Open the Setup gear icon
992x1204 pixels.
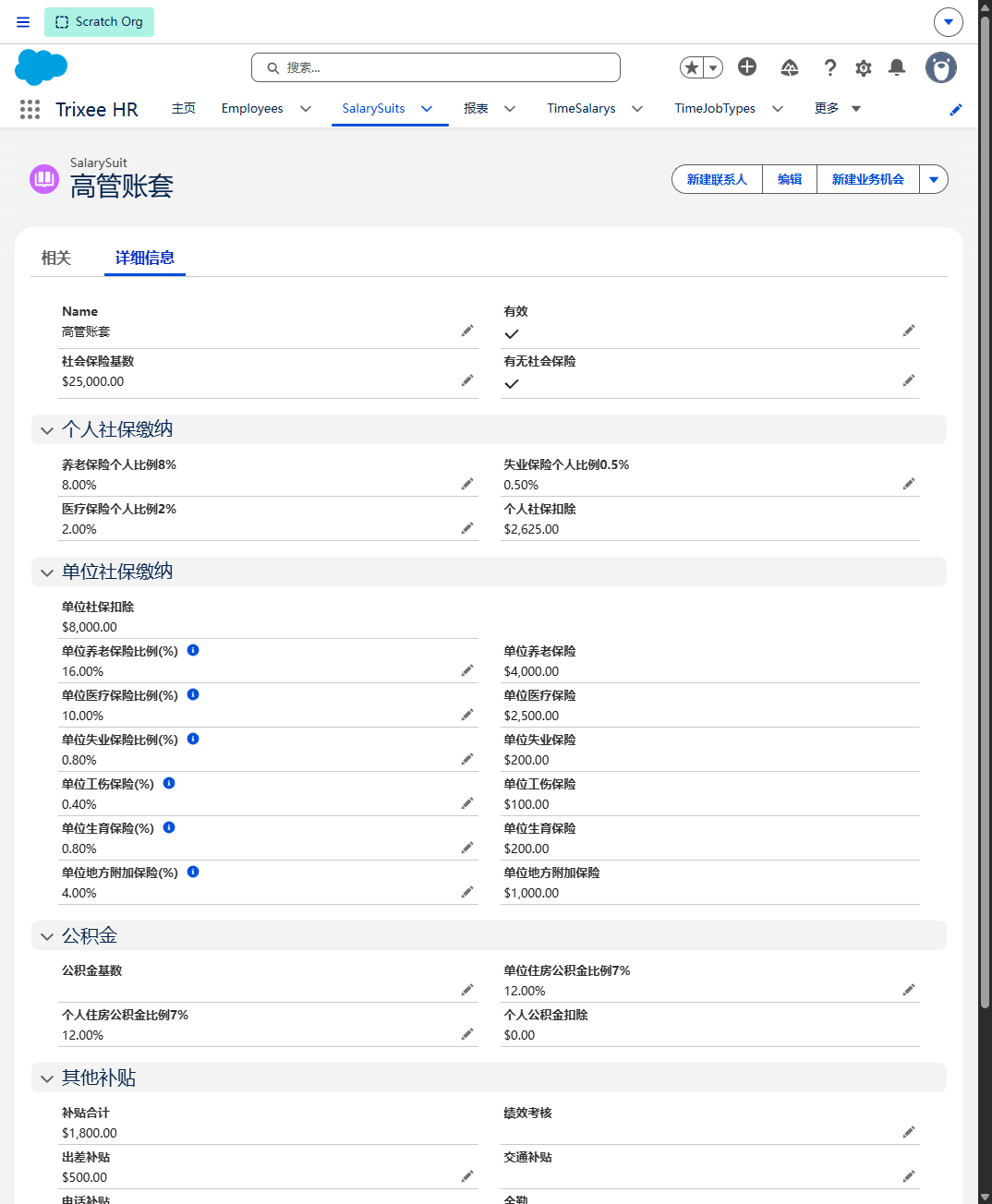(x=864, y=67)
